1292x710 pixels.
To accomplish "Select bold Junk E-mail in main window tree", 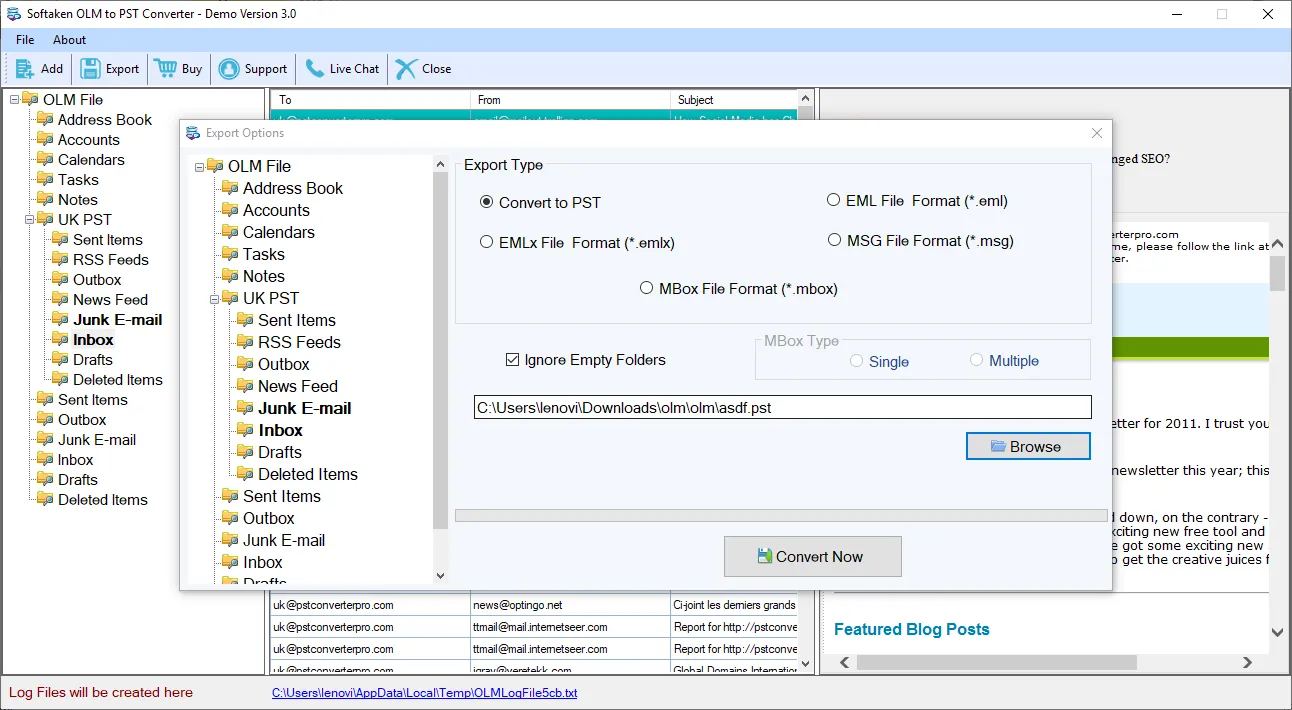I will (118, 320).
